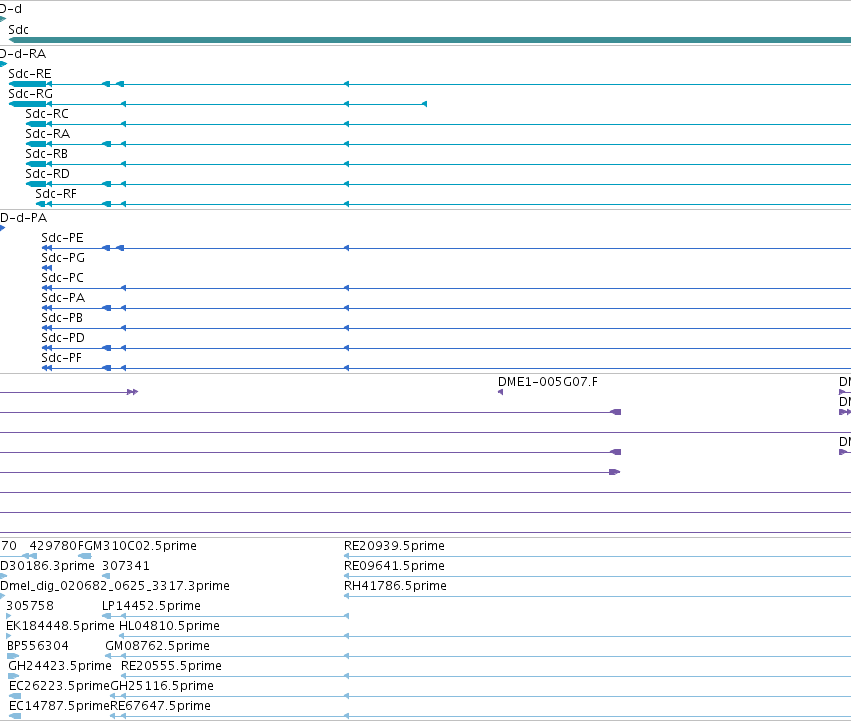
Task: Select the Sdc-RE transcript label
Action: pos(30,74)
